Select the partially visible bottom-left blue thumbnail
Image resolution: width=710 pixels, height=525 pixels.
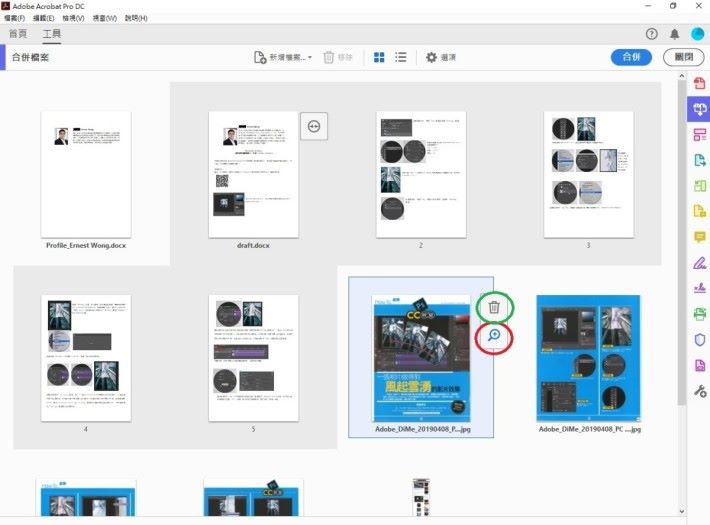86,497
